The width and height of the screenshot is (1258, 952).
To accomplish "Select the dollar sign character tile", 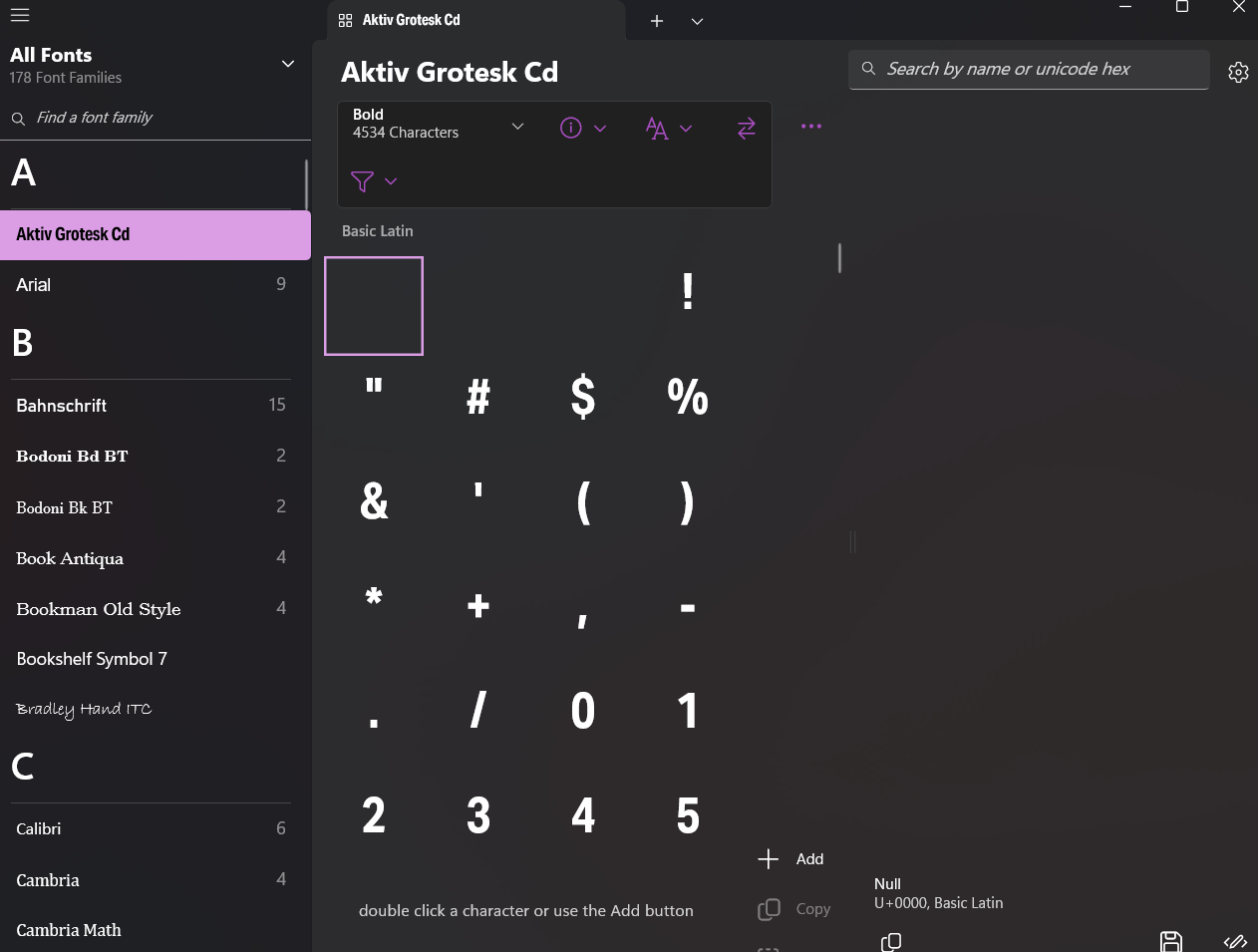I will pos(583,398).
